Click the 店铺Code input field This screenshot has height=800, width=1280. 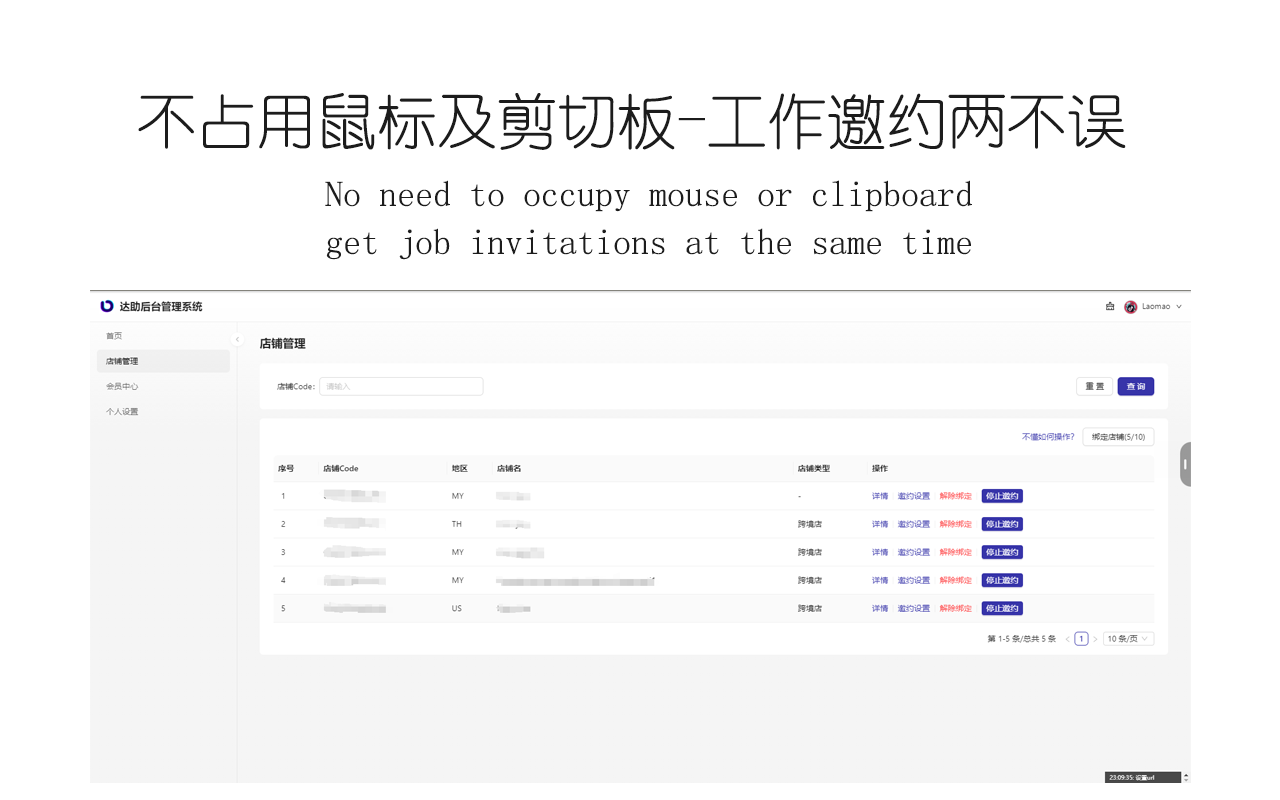tap(400, 385)
